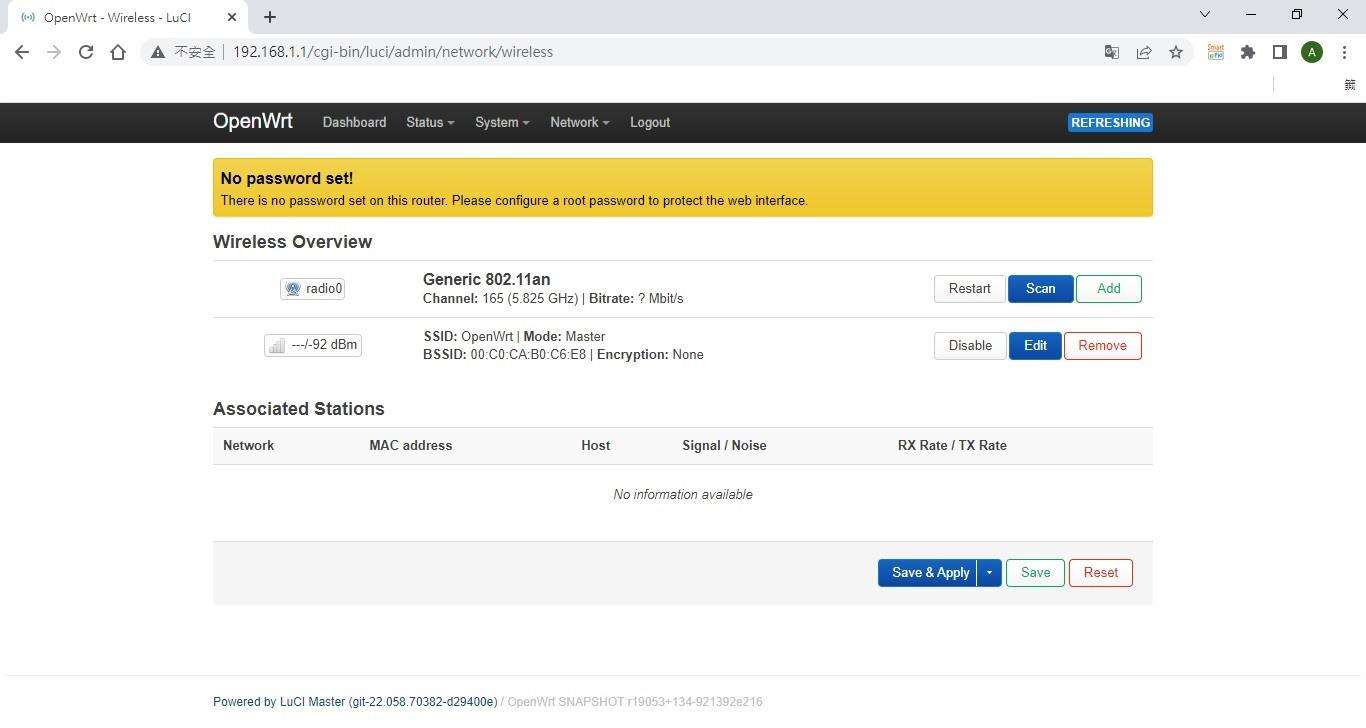Click the Smart extension icon
Viewport: 1366px width, 728px height.
tap(1216, 52)
